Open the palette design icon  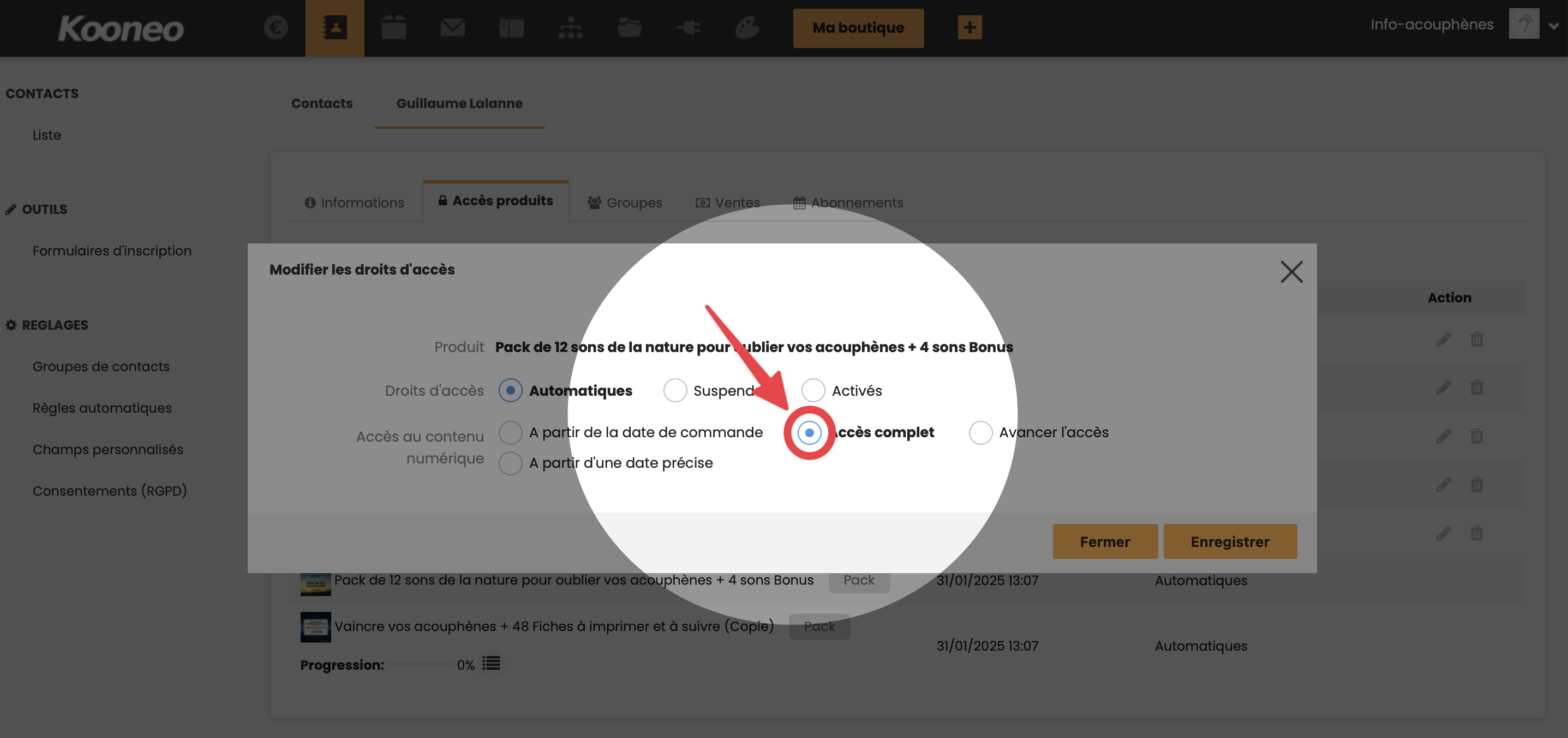pyautogui.click(x=747, y=27)
